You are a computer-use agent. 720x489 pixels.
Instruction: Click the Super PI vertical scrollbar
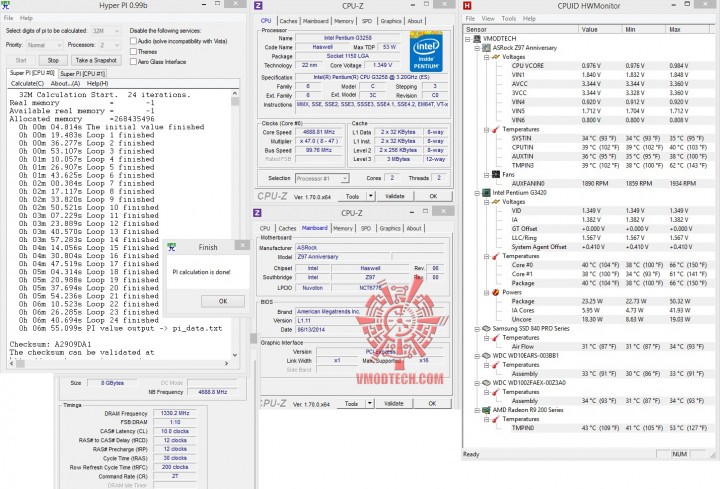click(x=235, y=225)
